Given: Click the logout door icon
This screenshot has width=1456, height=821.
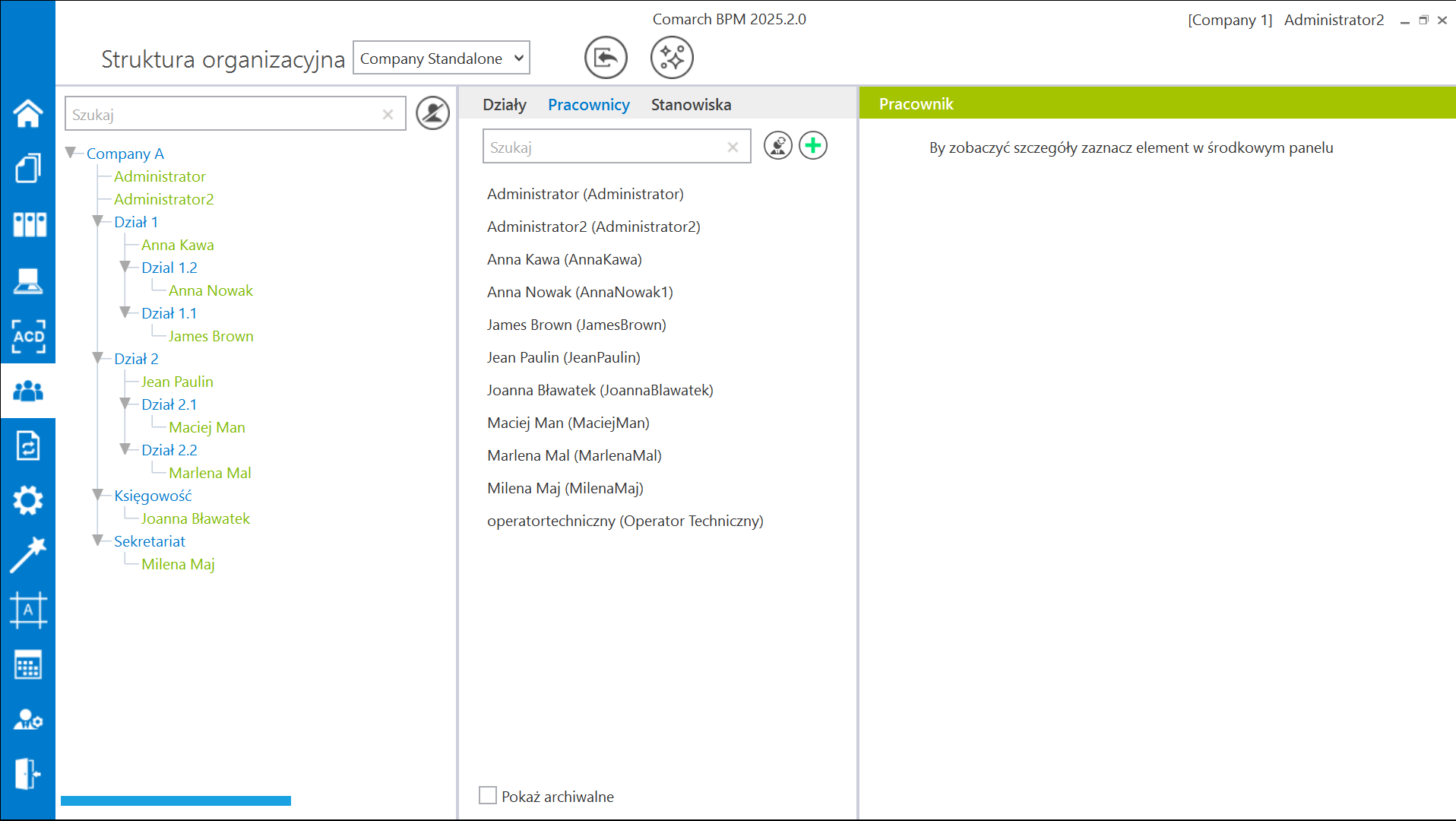Looking at the screenshot, I should pyautogui.click(x=28, y=774).
